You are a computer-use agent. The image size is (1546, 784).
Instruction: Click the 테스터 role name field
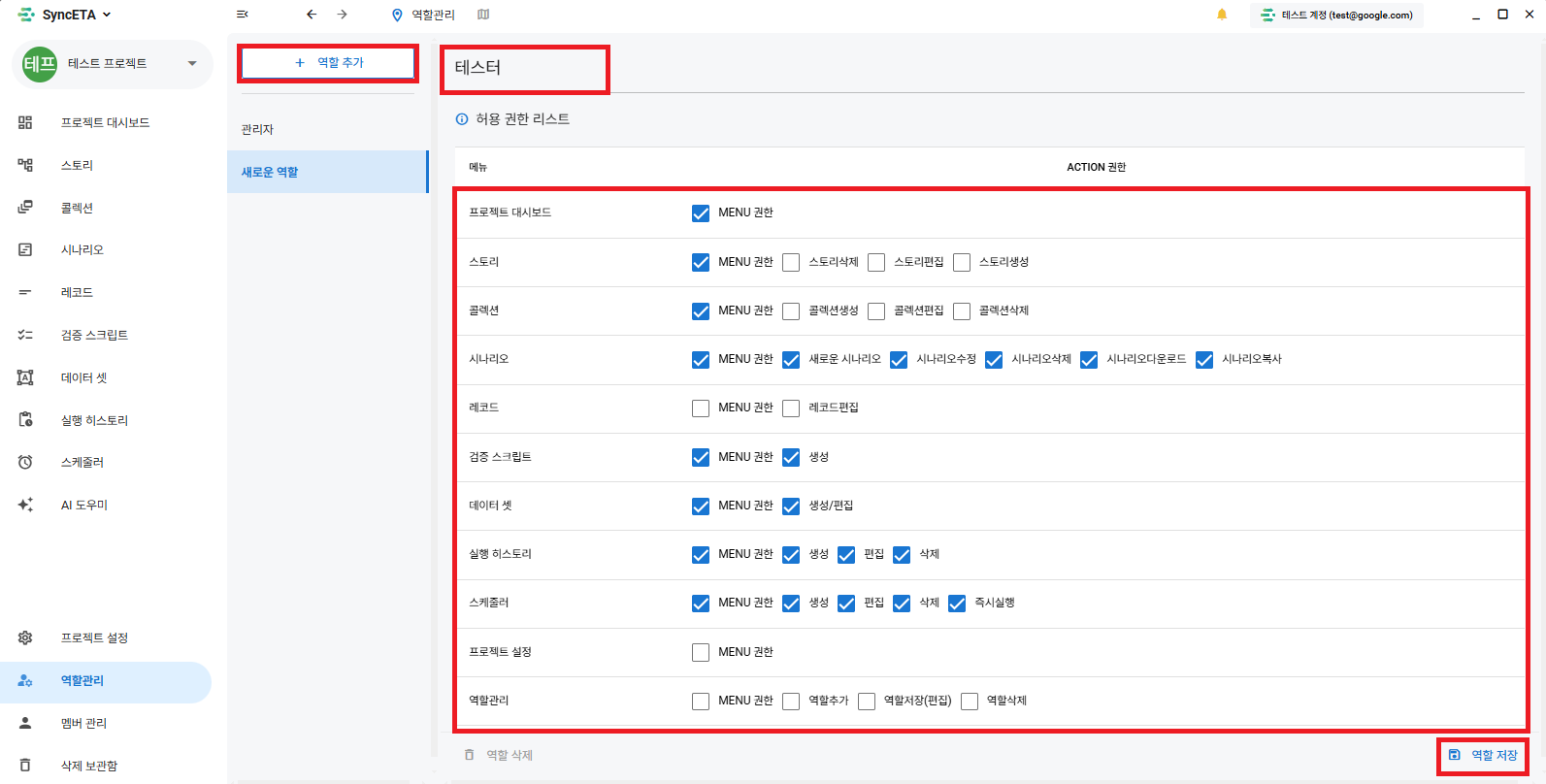click(524, 68)
